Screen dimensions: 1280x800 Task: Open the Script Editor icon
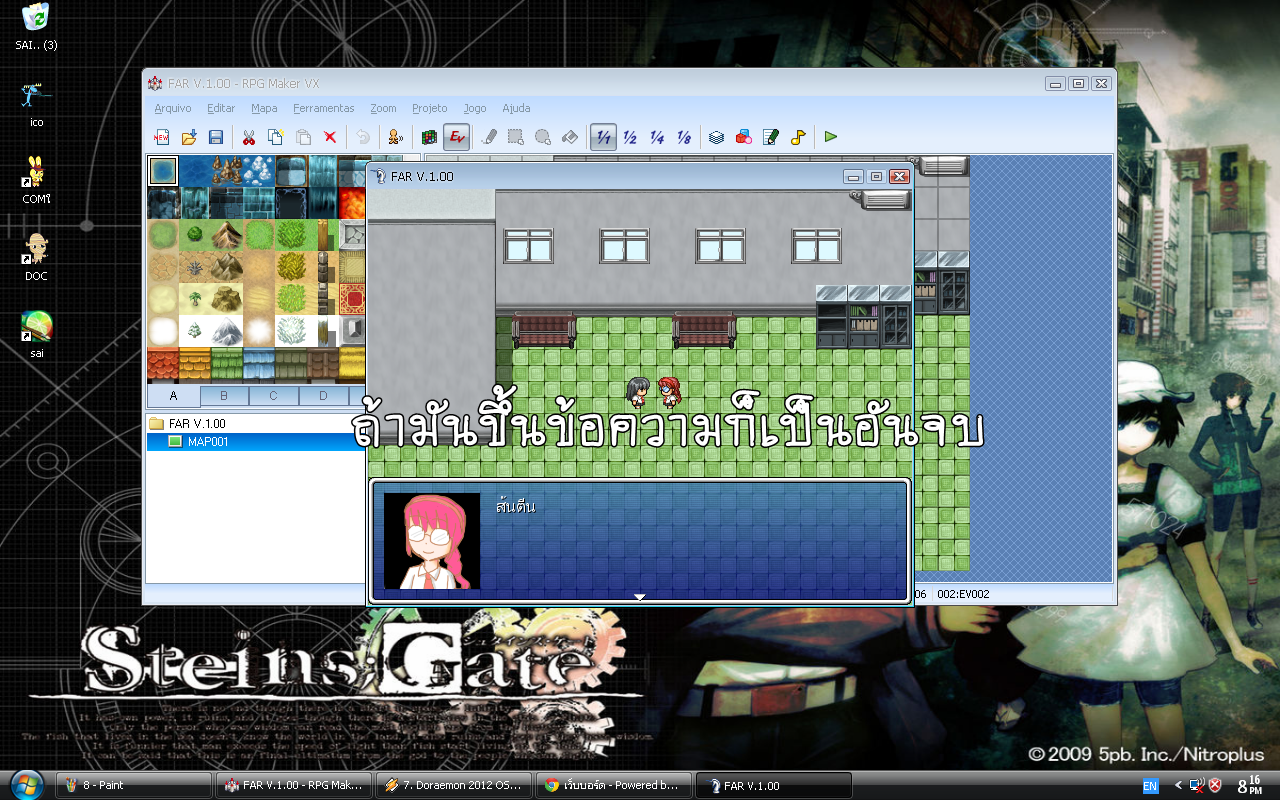point(771,137)
